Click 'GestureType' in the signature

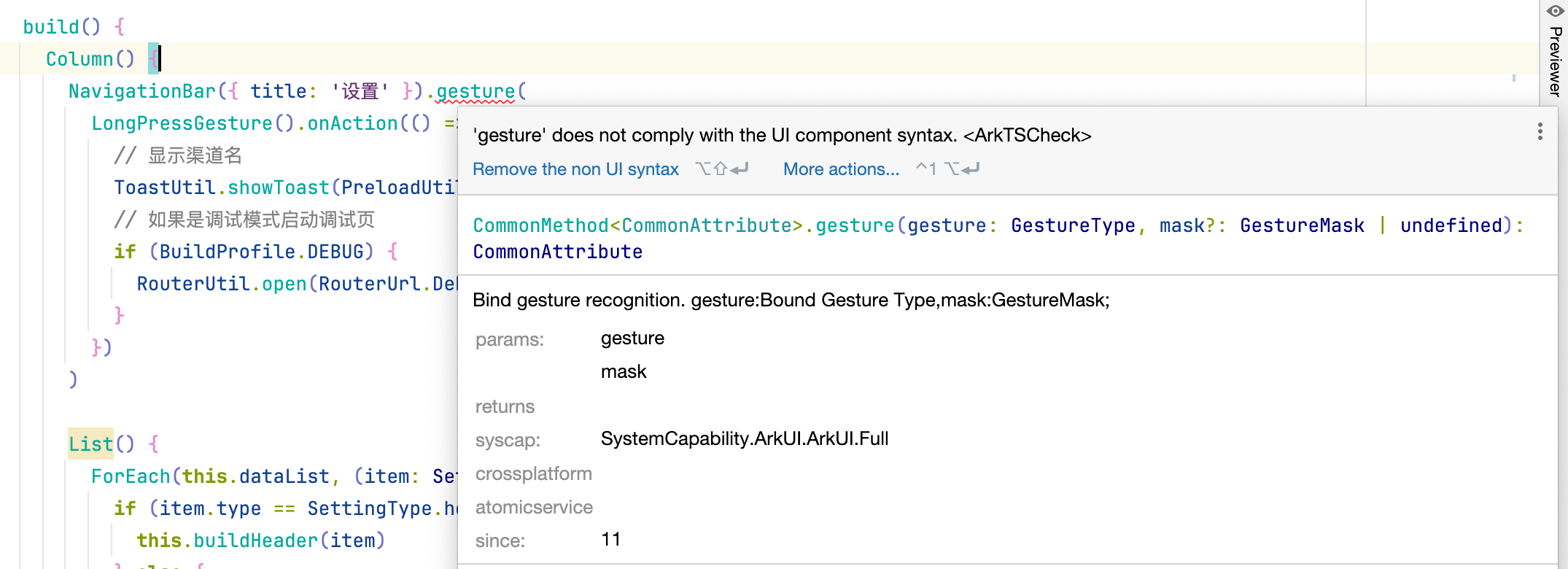point(1073,225)
